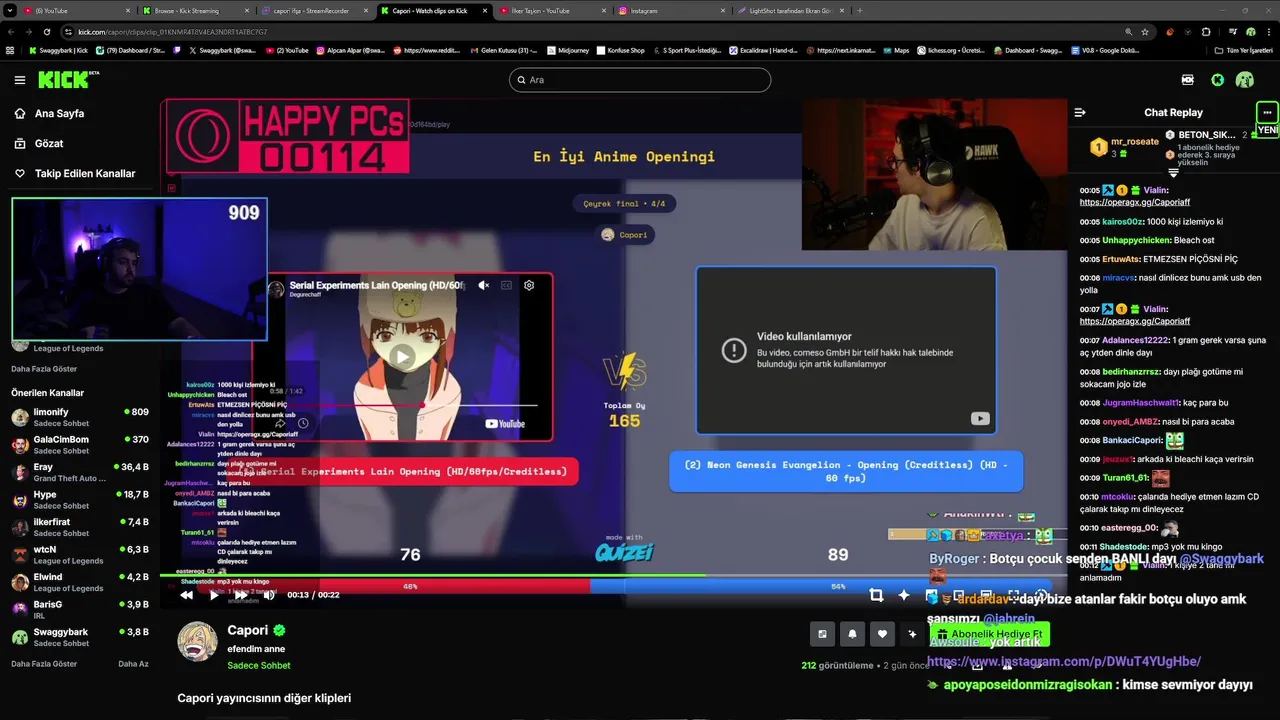Click the Takip Edilen Kanallar heart icon
The width and height of the screenshot is (1280, 720).
click(x=19, y=174)
